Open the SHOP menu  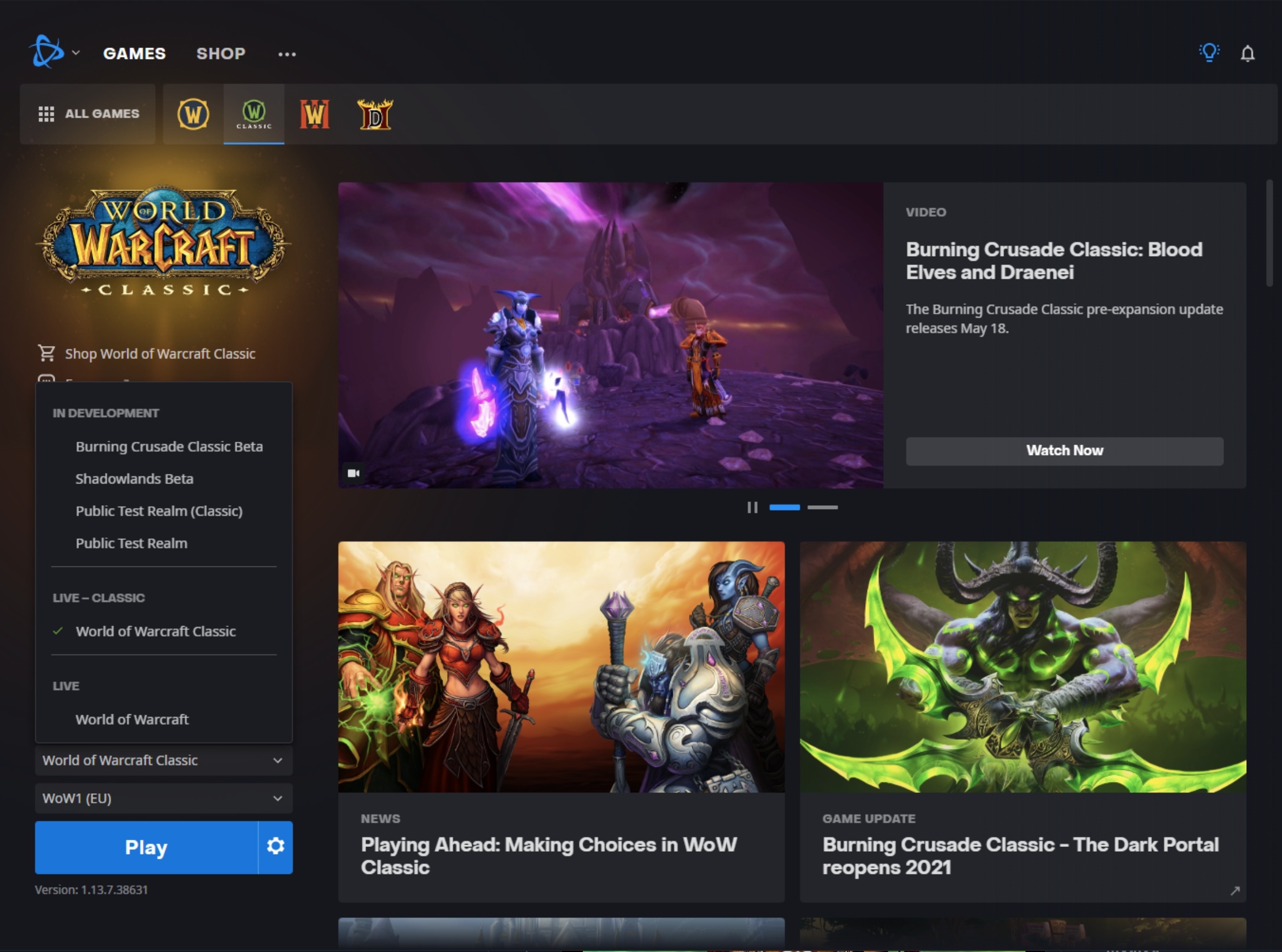221,53
